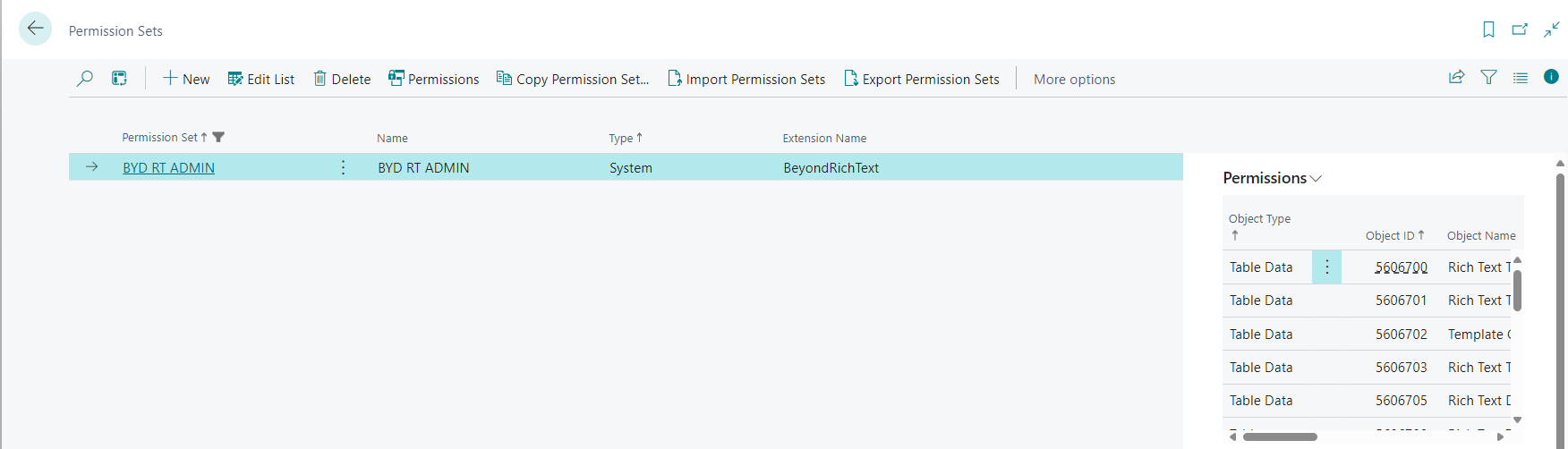The height and width of the screenshot is (449, 1568).
Task: Toggle the FactBox information icon
Action: pyautogui.click(x=1551, y=77)
